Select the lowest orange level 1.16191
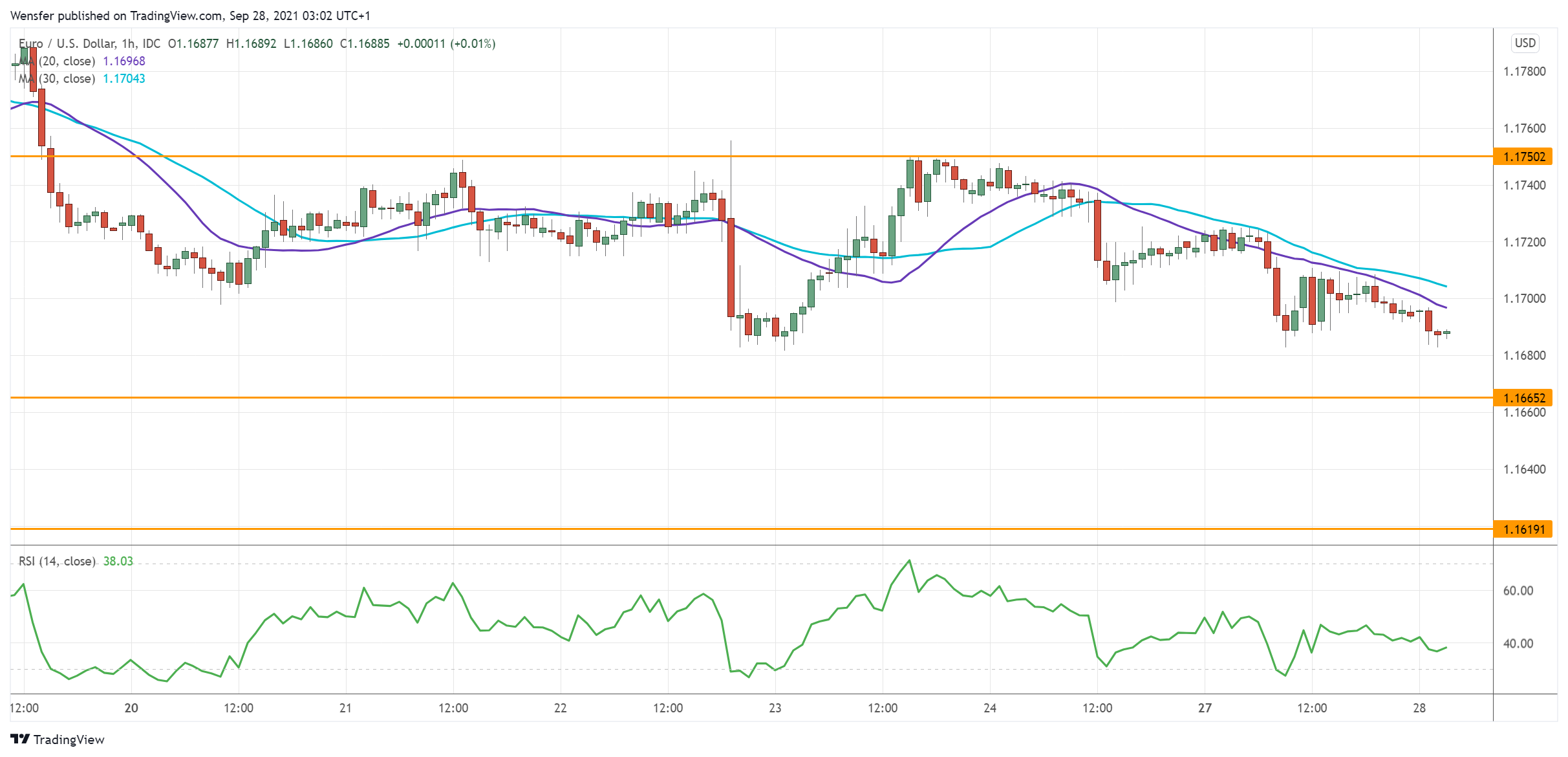 (x=1525, y=529)
